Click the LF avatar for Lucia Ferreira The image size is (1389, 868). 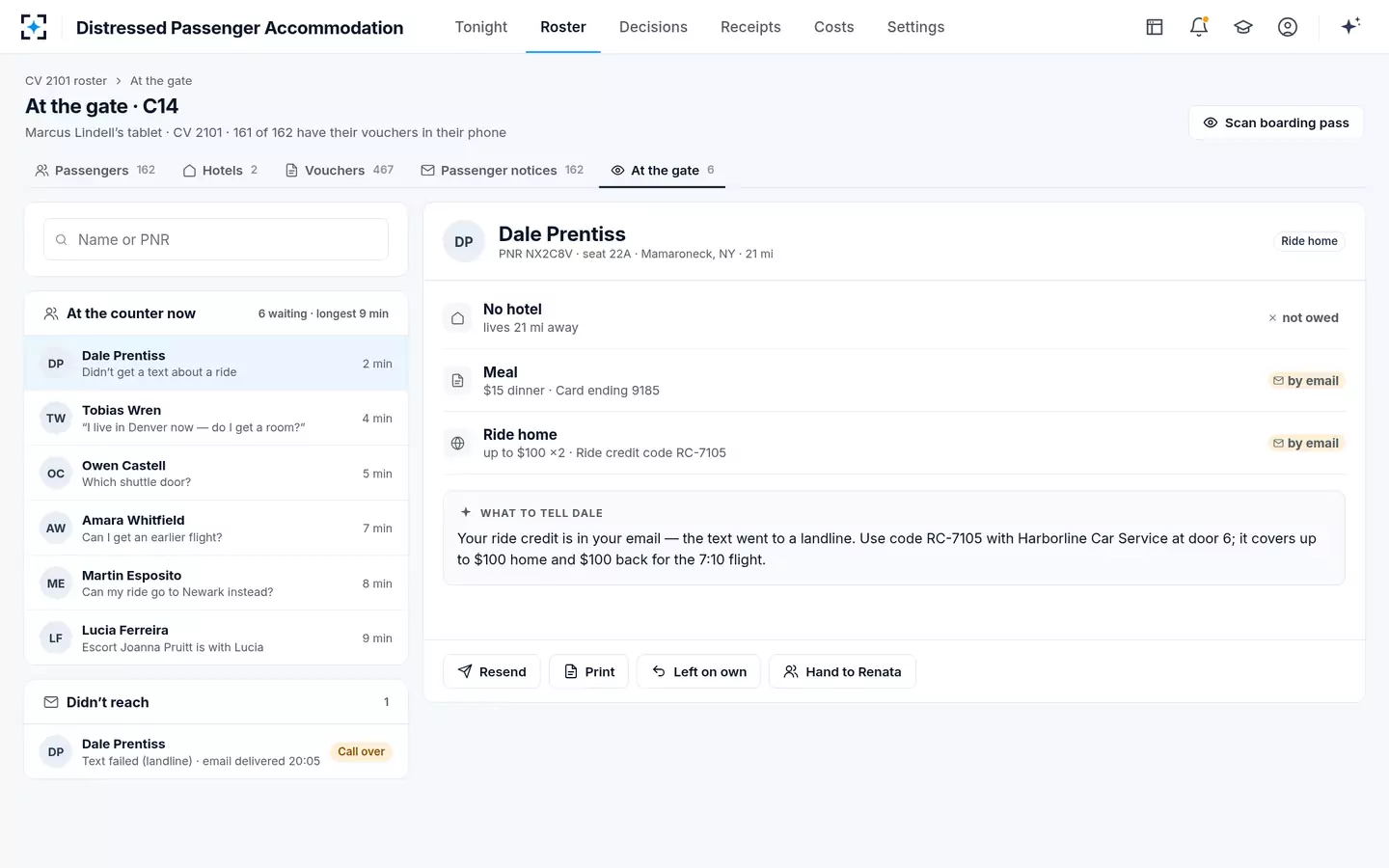tap(56, 638)
